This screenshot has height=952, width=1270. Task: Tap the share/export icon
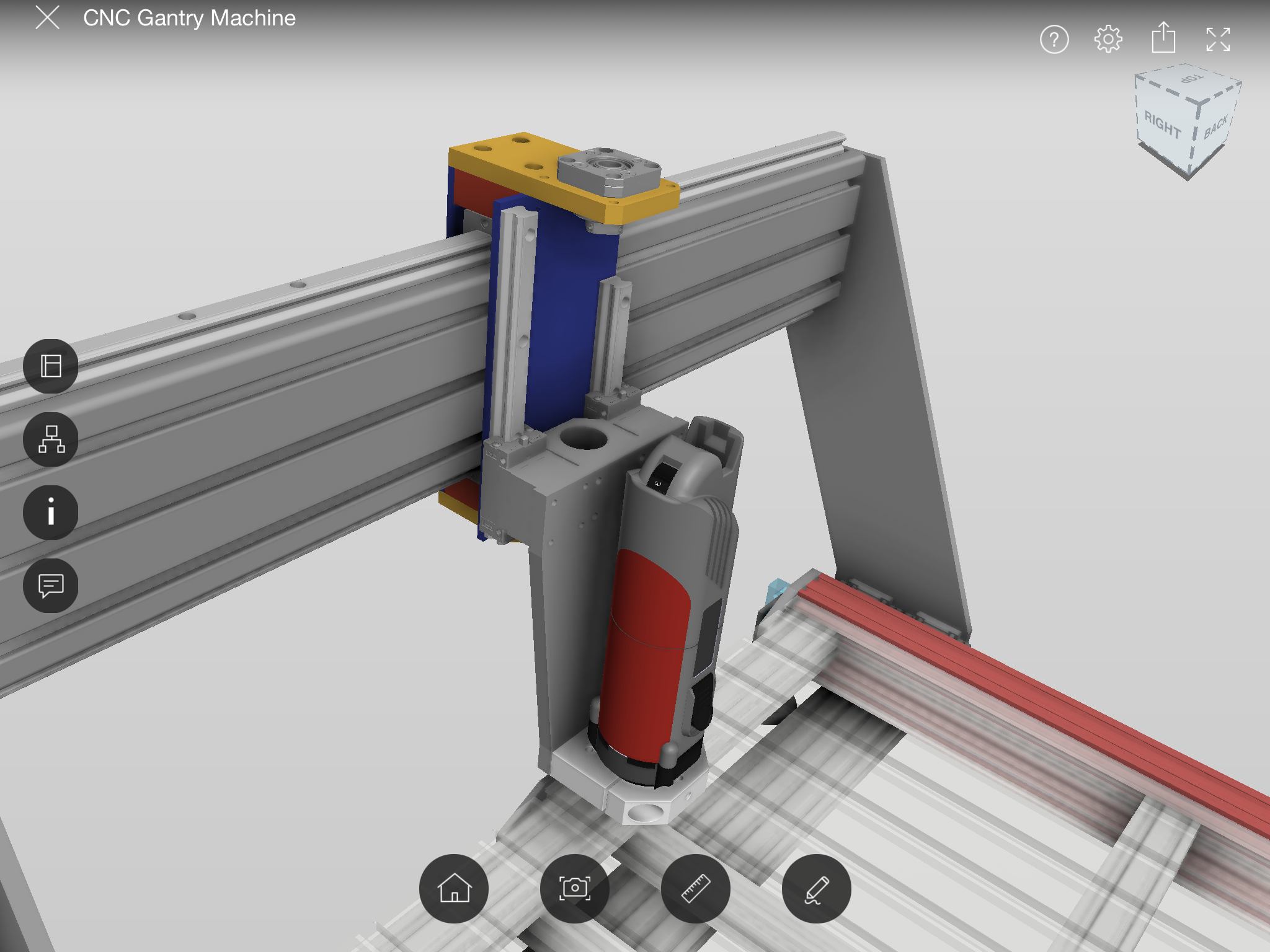1163,38
